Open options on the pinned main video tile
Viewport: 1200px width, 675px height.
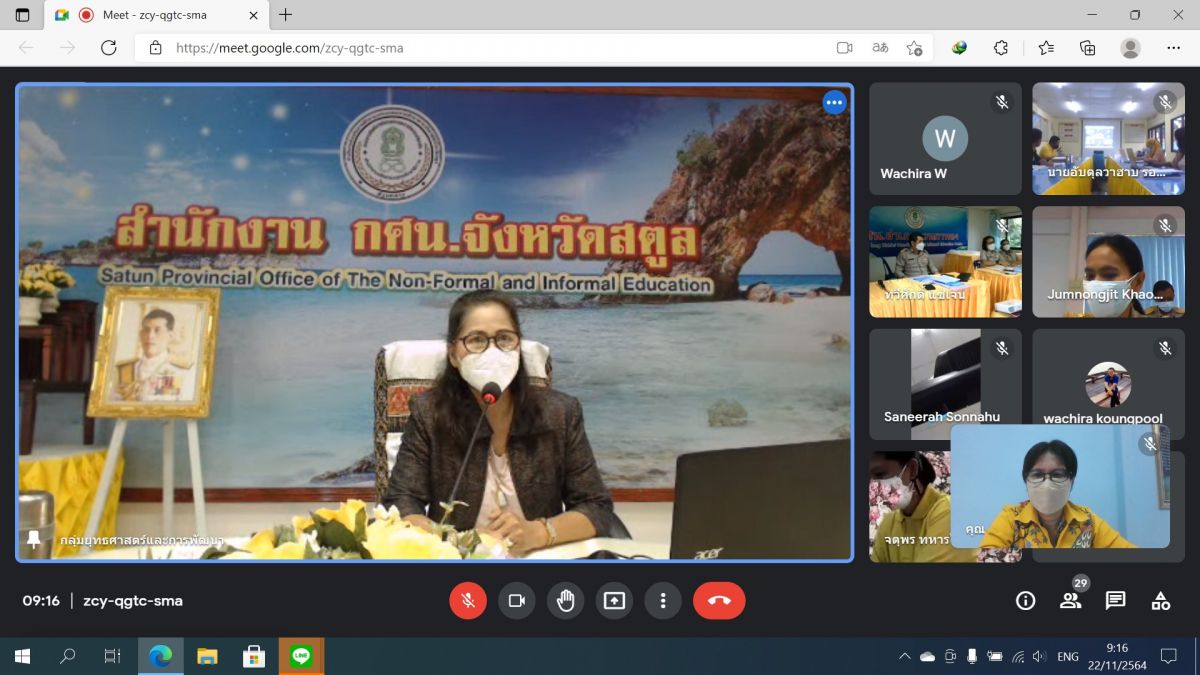pyautogui.click(x=834, y=102)
